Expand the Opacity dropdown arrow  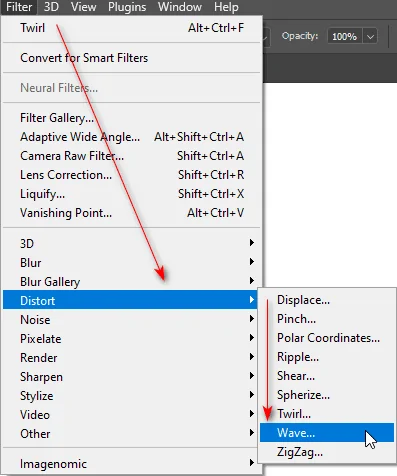pos(370,36)
